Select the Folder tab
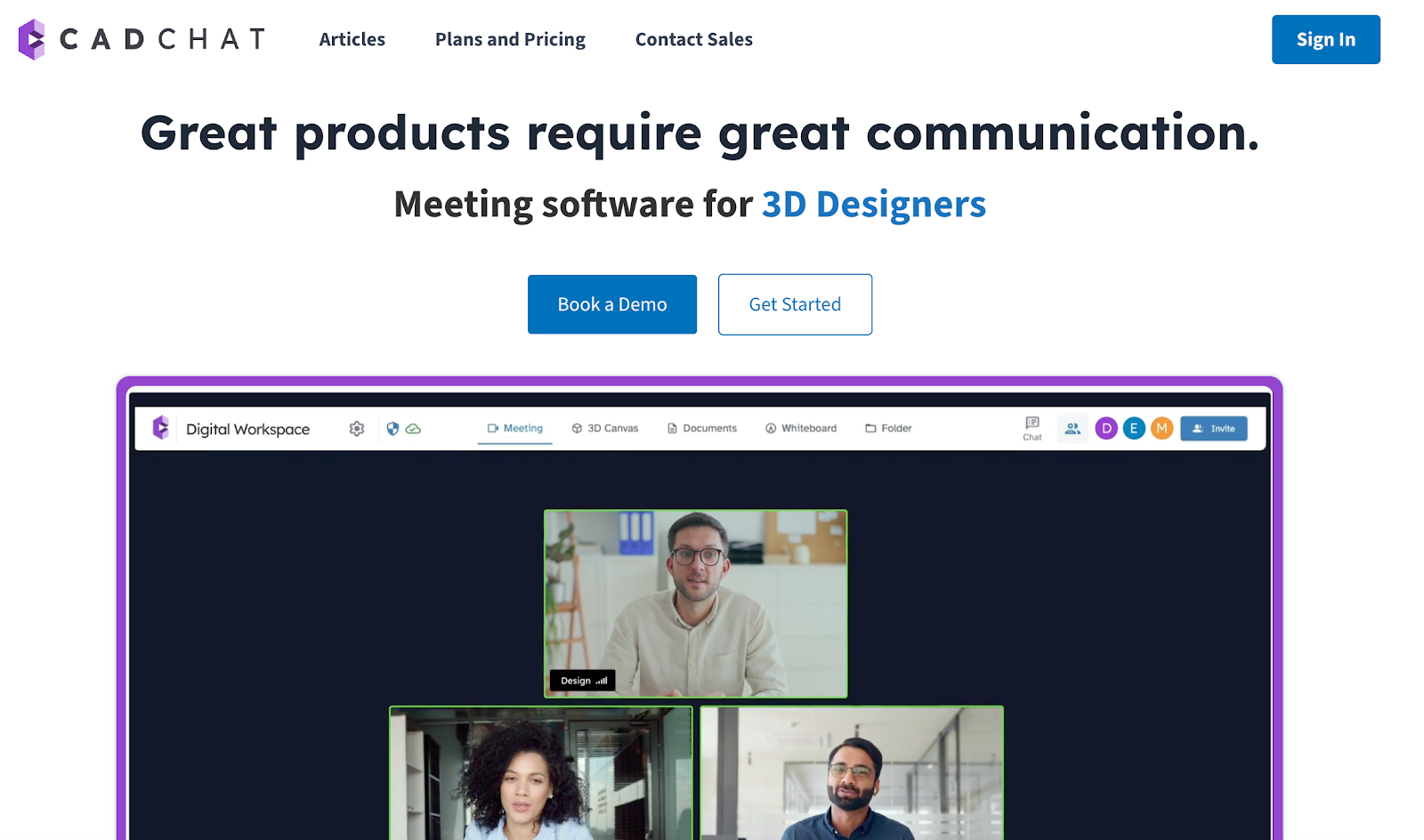1424x840 pixels. point(888,429)
